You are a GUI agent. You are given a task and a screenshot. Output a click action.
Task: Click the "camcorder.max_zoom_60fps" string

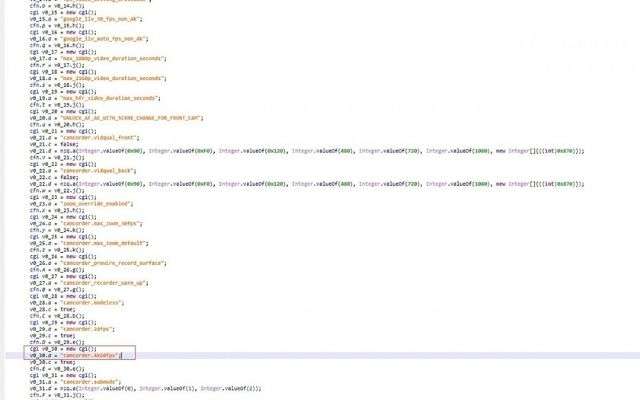pos(102,223)
